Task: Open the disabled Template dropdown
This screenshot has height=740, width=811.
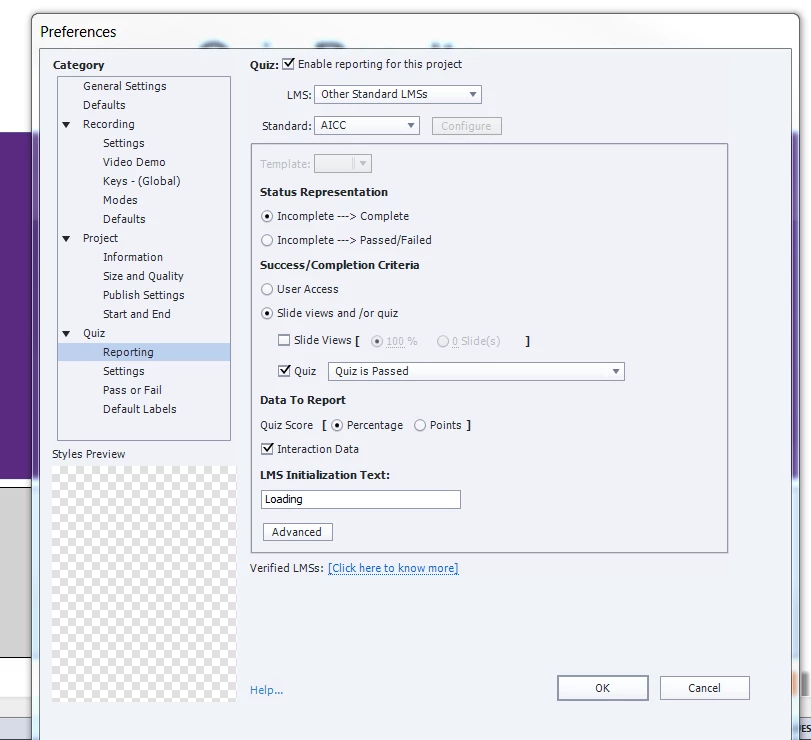Action: (343, 164)
